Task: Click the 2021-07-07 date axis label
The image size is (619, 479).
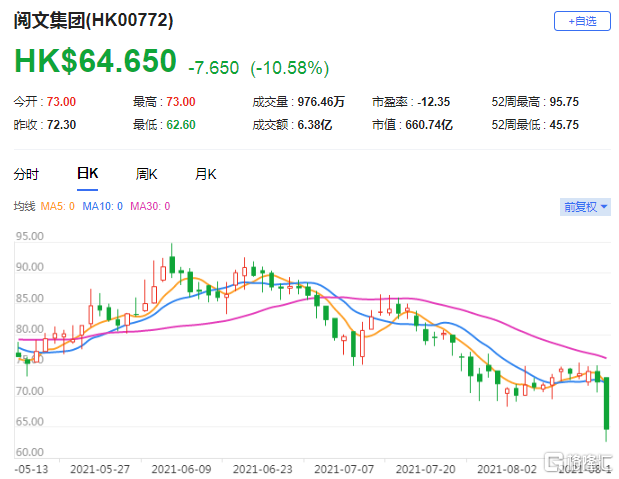Action: tap(344, 469)
